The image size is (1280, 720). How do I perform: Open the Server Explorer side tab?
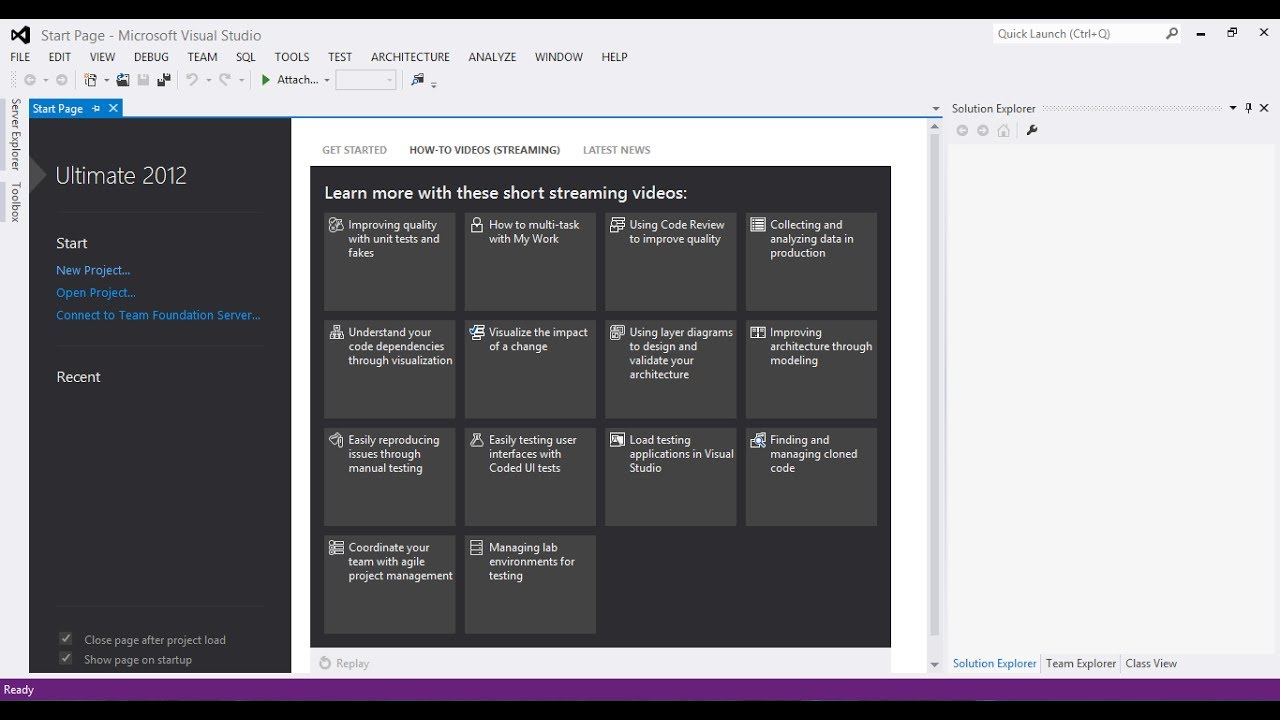coord(15,134)
